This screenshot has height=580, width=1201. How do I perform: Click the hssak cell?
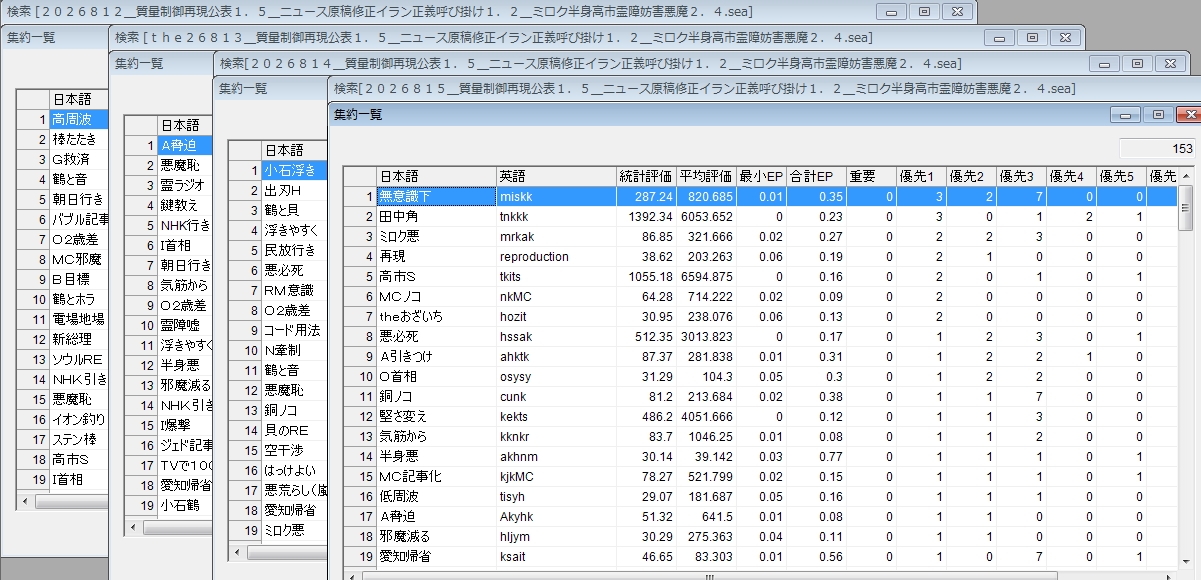click(x=555, y=337)
